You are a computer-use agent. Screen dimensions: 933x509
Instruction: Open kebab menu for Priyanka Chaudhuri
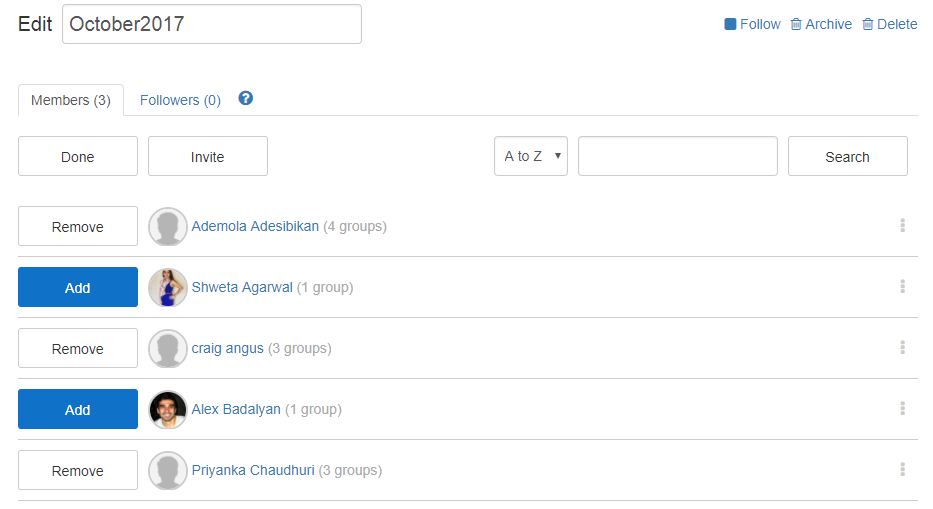click(903, 469)
